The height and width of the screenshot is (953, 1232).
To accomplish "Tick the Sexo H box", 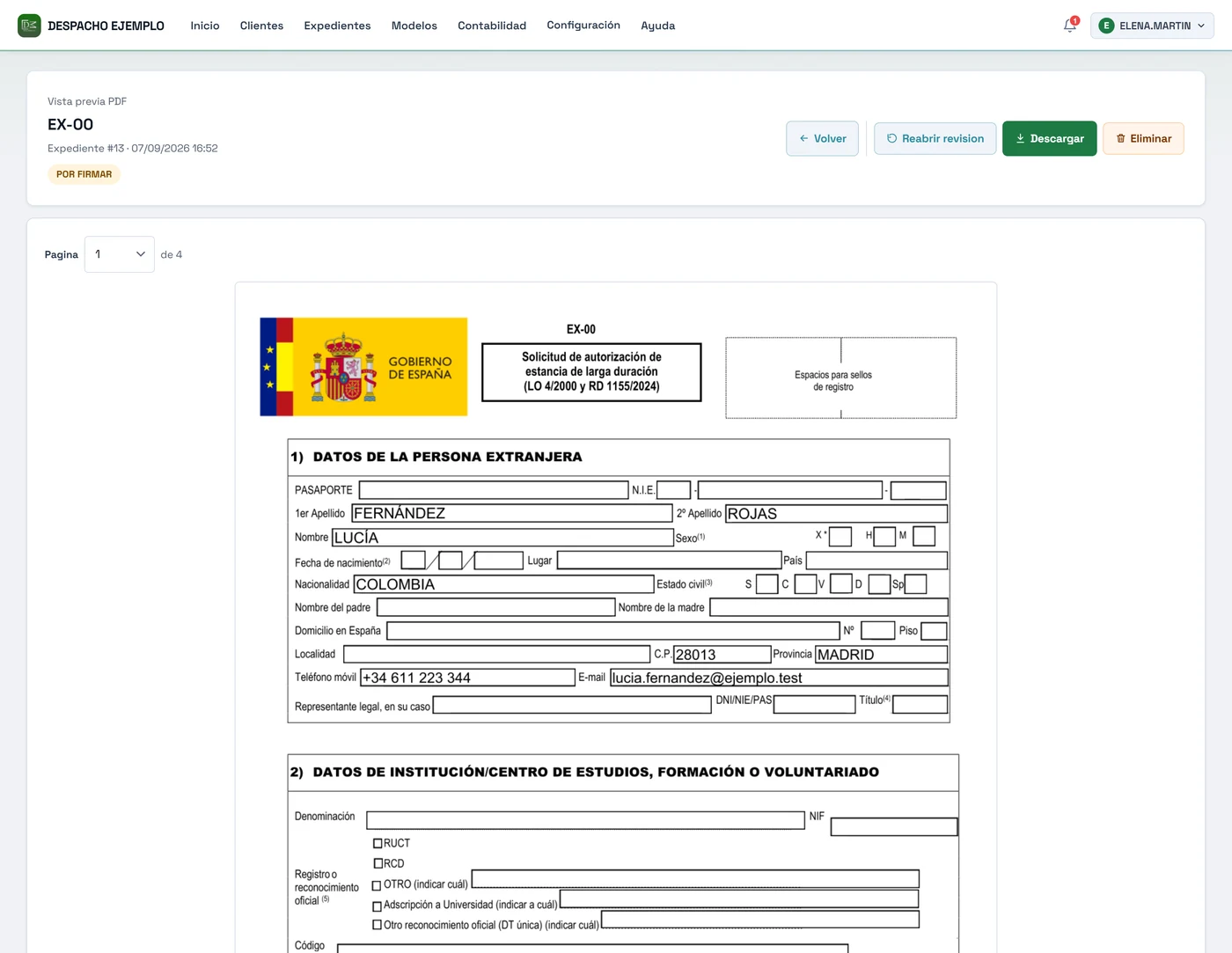I will (884, 536).
